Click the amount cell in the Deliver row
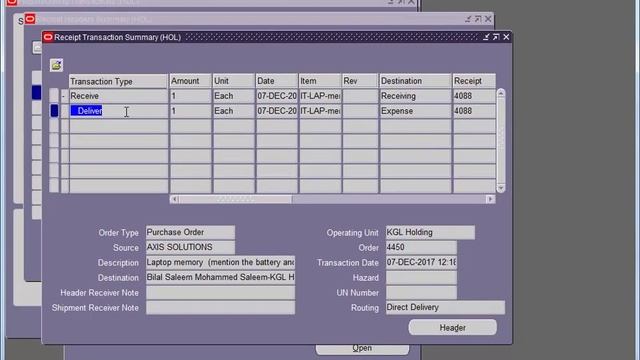This screenshot has width=640, height=360. (x=191, y=111)
